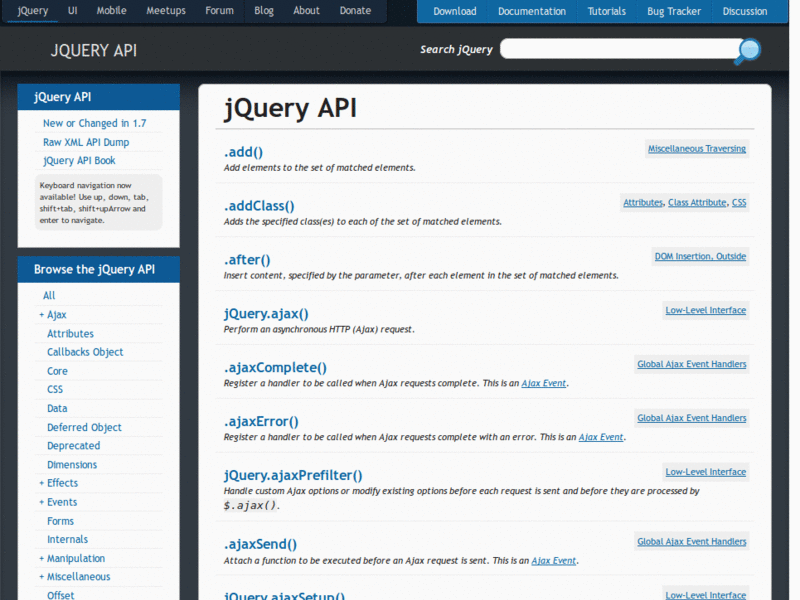Click Miscellaneous Traversing tag link
Image resolution: width=800 pixels, height=600 pixels.
tap(697, 149)
